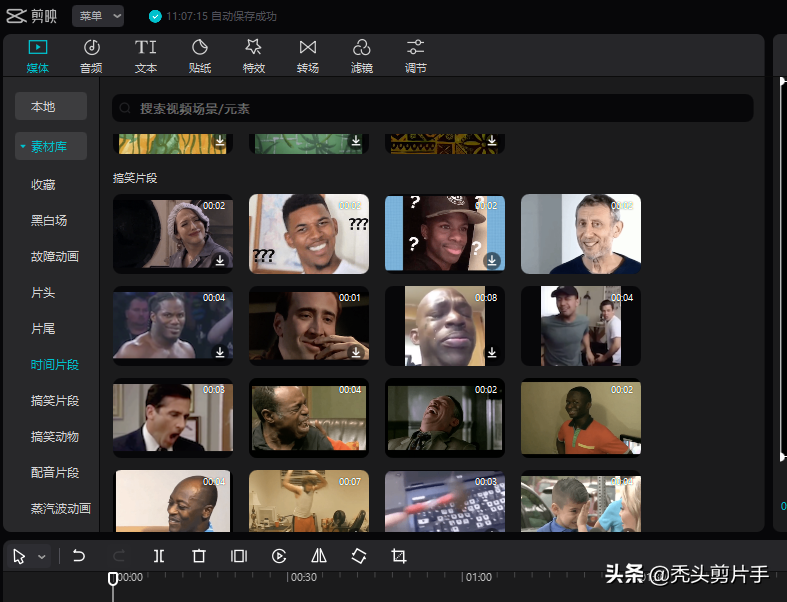Click the 00:30 timeline ruler mark

pyautogui.click(x=304, y=577)
